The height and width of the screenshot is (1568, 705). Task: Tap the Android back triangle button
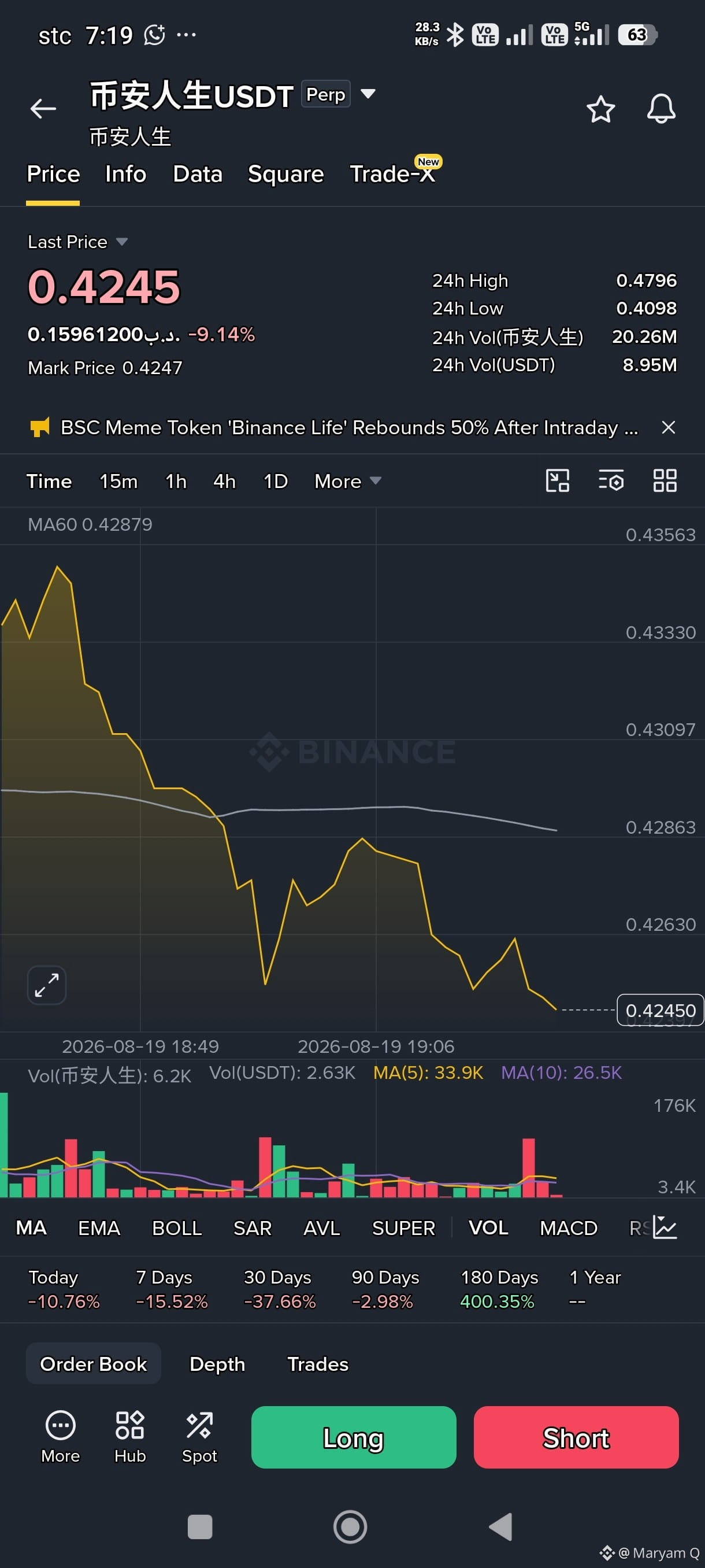click(x=500, y=1526)
